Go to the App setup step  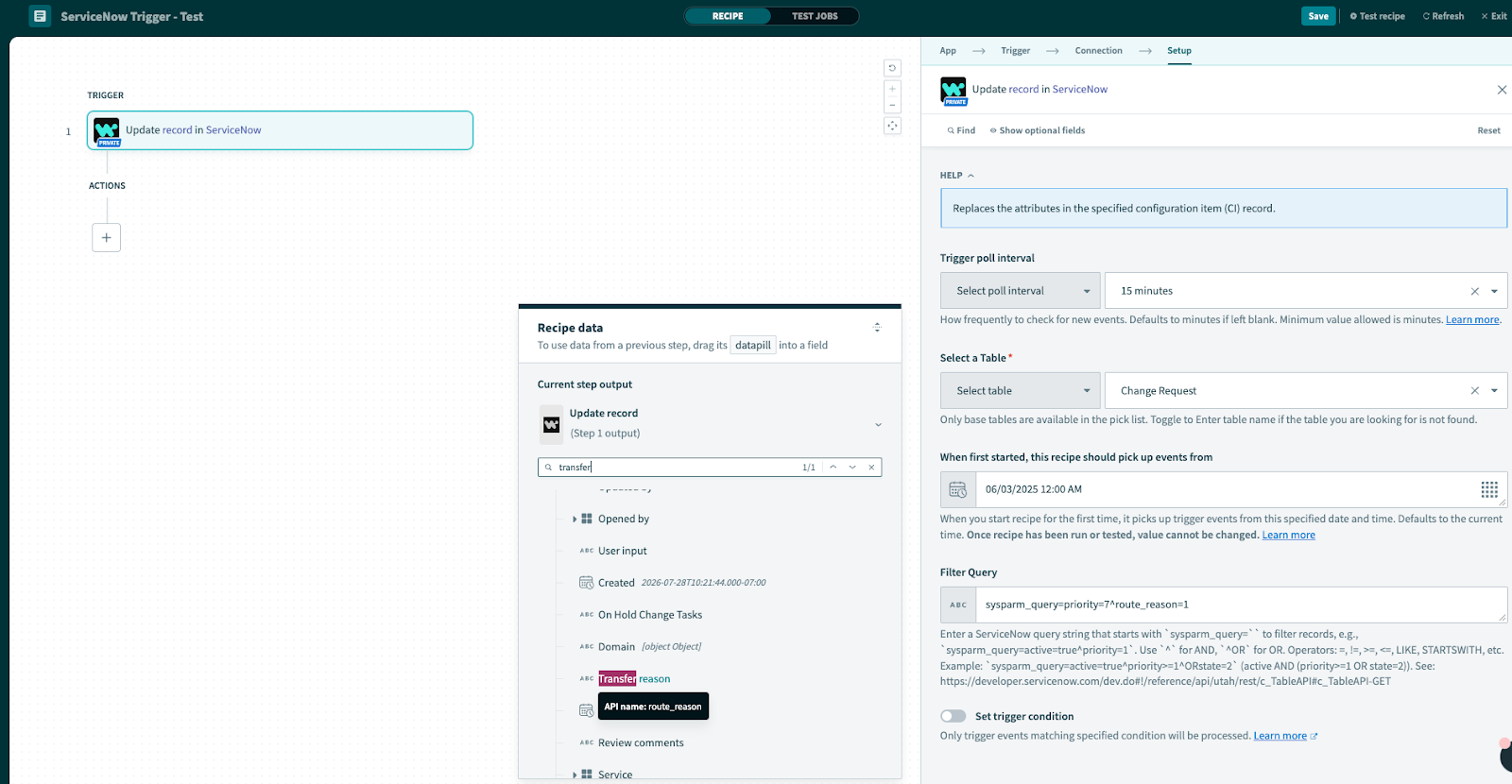pos(948,51)
